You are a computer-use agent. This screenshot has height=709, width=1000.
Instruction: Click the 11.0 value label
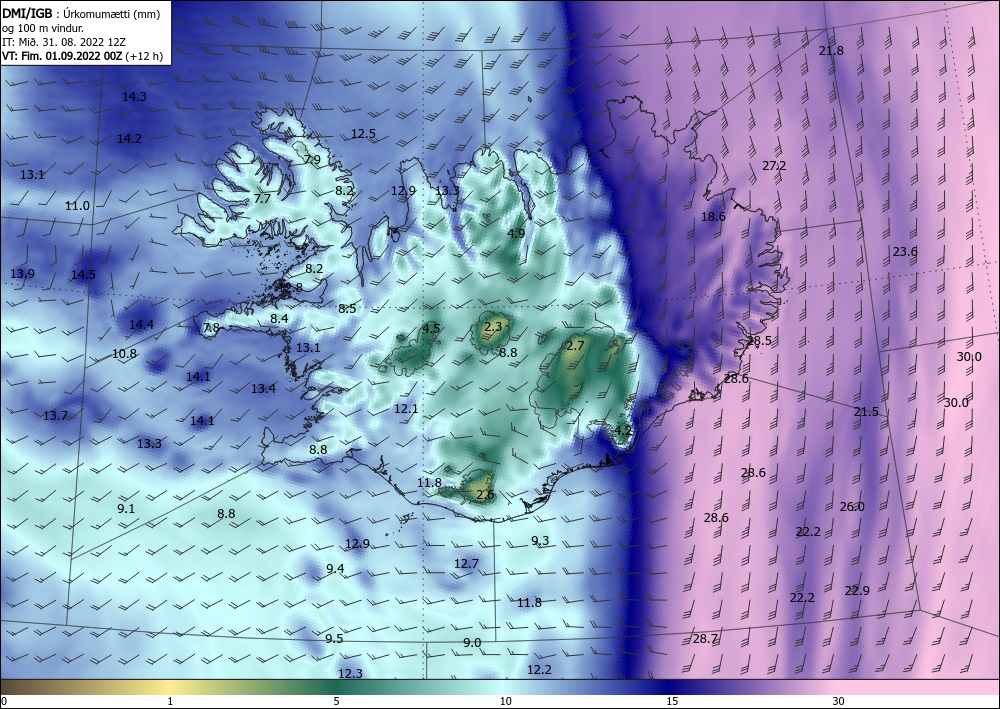[77, 206]
